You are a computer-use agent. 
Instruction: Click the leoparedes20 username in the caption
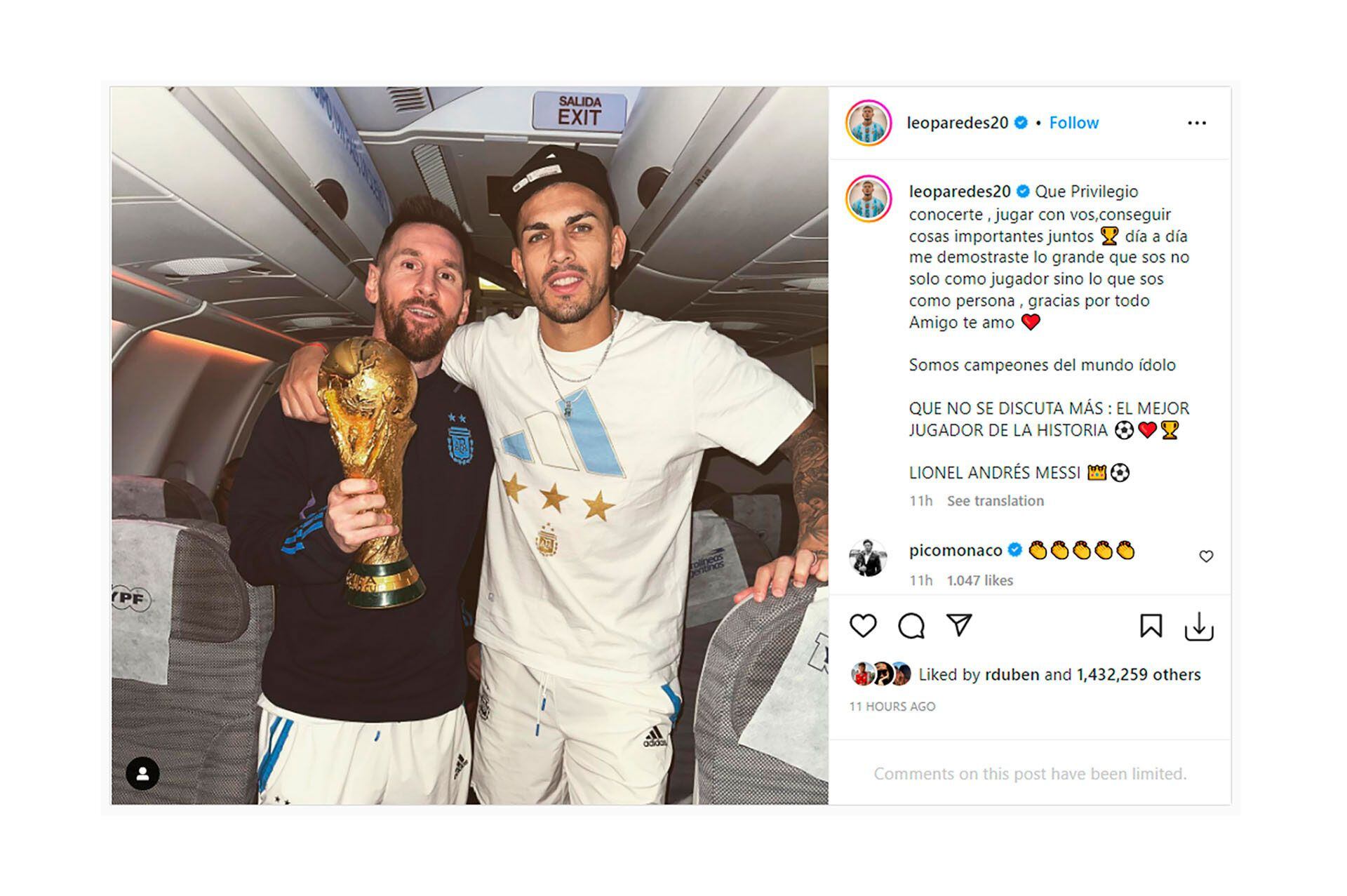[960, 192]
